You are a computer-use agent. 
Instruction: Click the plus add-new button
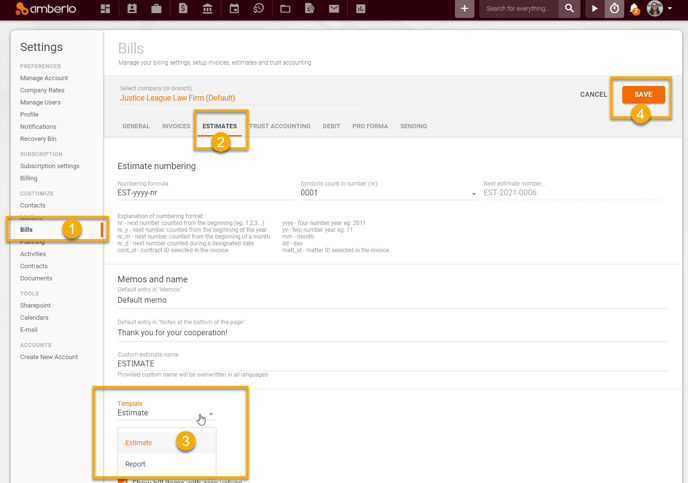(464, 9)
